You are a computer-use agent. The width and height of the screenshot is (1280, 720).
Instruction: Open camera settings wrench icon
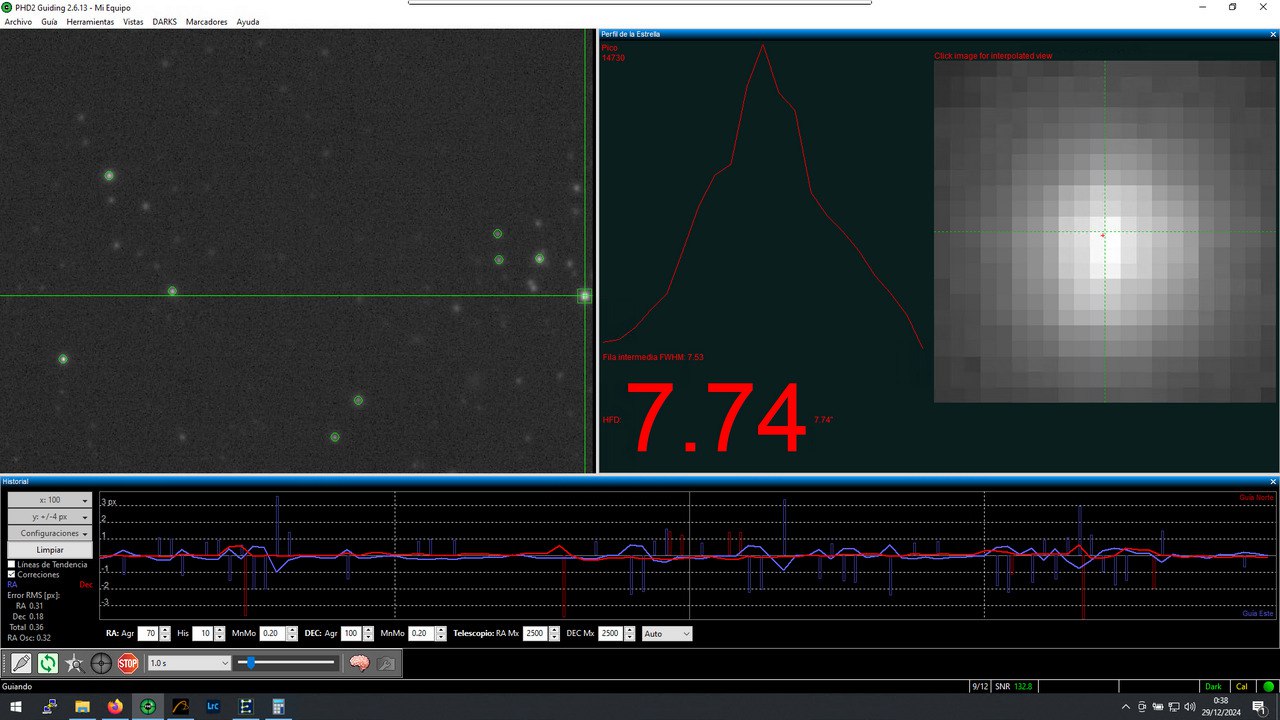coord(386,663)
